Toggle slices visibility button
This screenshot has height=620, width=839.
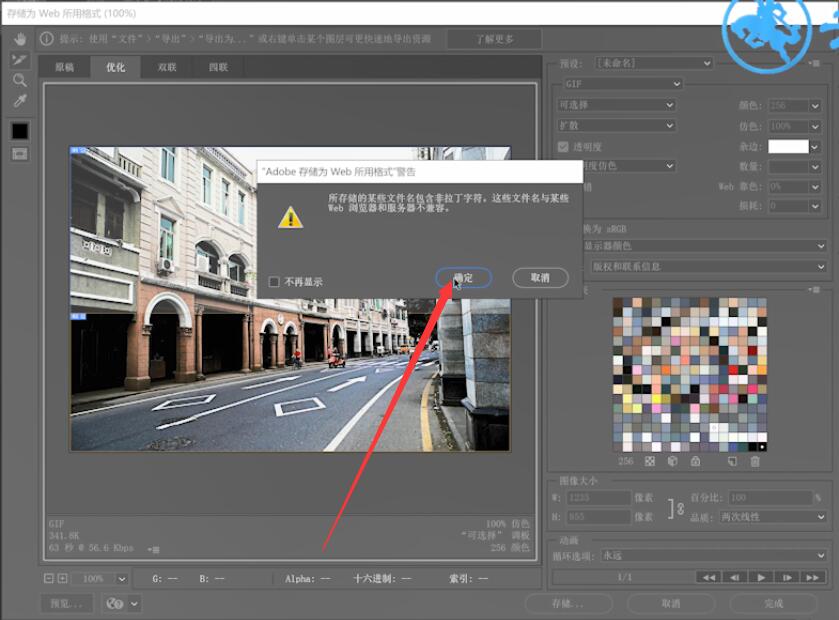click(x=20, y=154)
